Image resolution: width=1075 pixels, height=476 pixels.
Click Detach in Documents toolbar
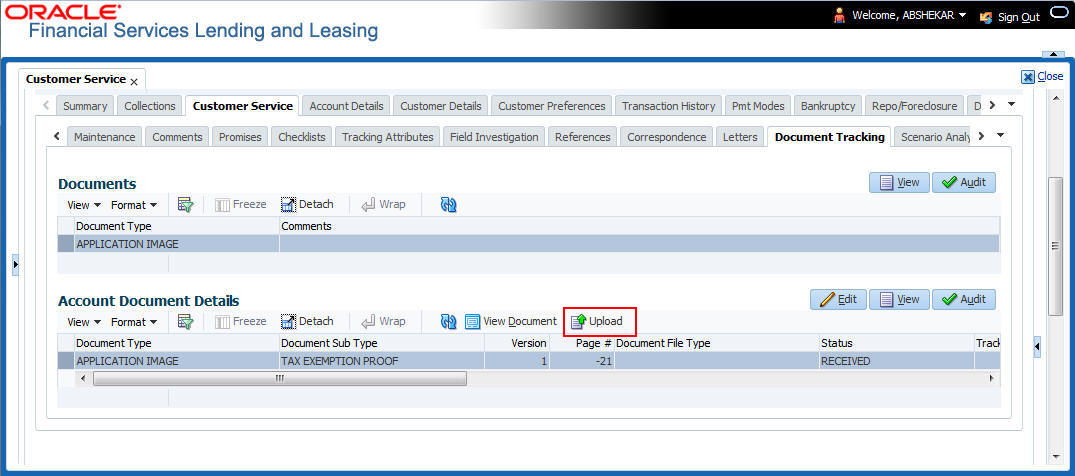tap(307, 204)
